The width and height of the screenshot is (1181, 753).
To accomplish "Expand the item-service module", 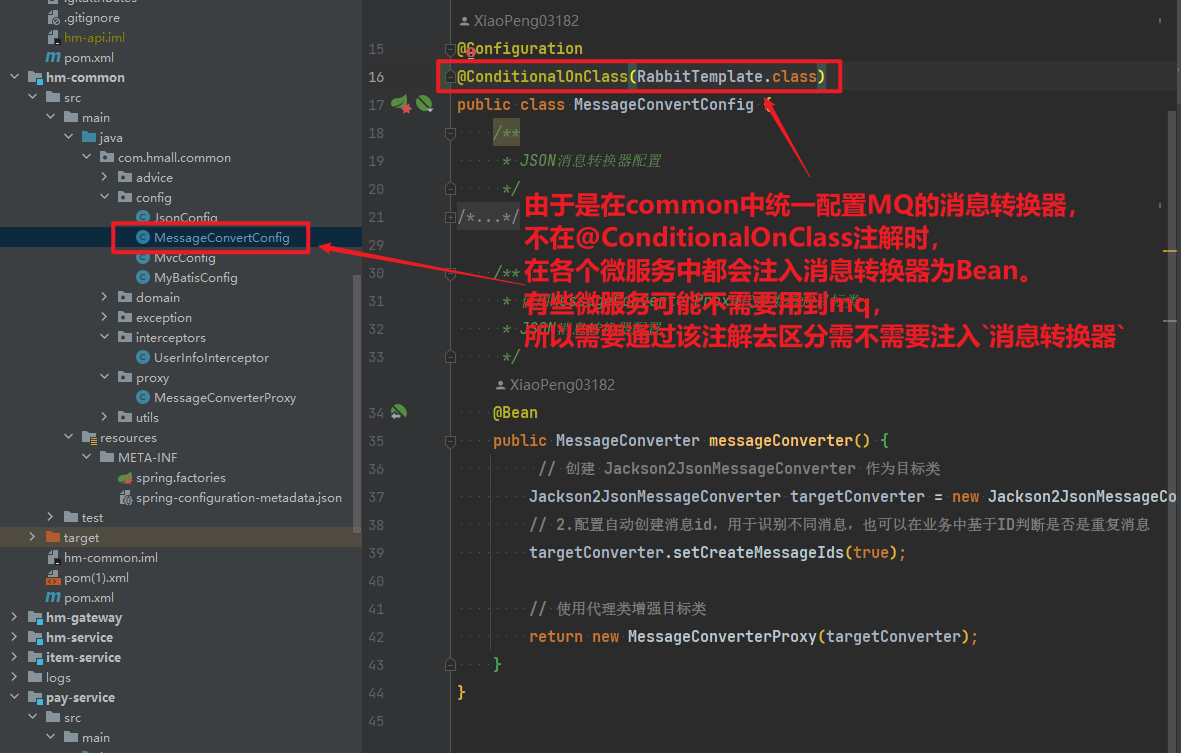I will click(14, 658).
